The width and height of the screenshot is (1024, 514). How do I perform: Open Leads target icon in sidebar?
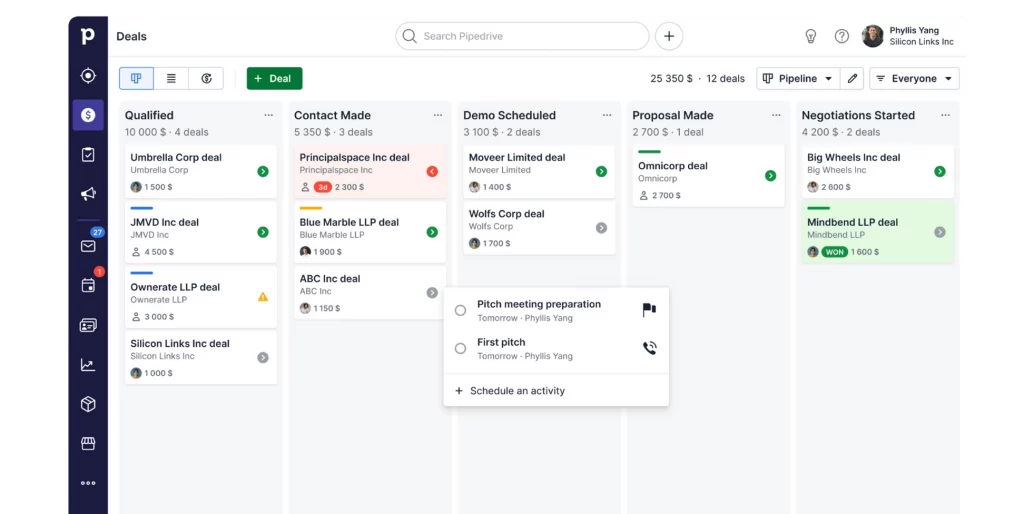tap(88, 76)
